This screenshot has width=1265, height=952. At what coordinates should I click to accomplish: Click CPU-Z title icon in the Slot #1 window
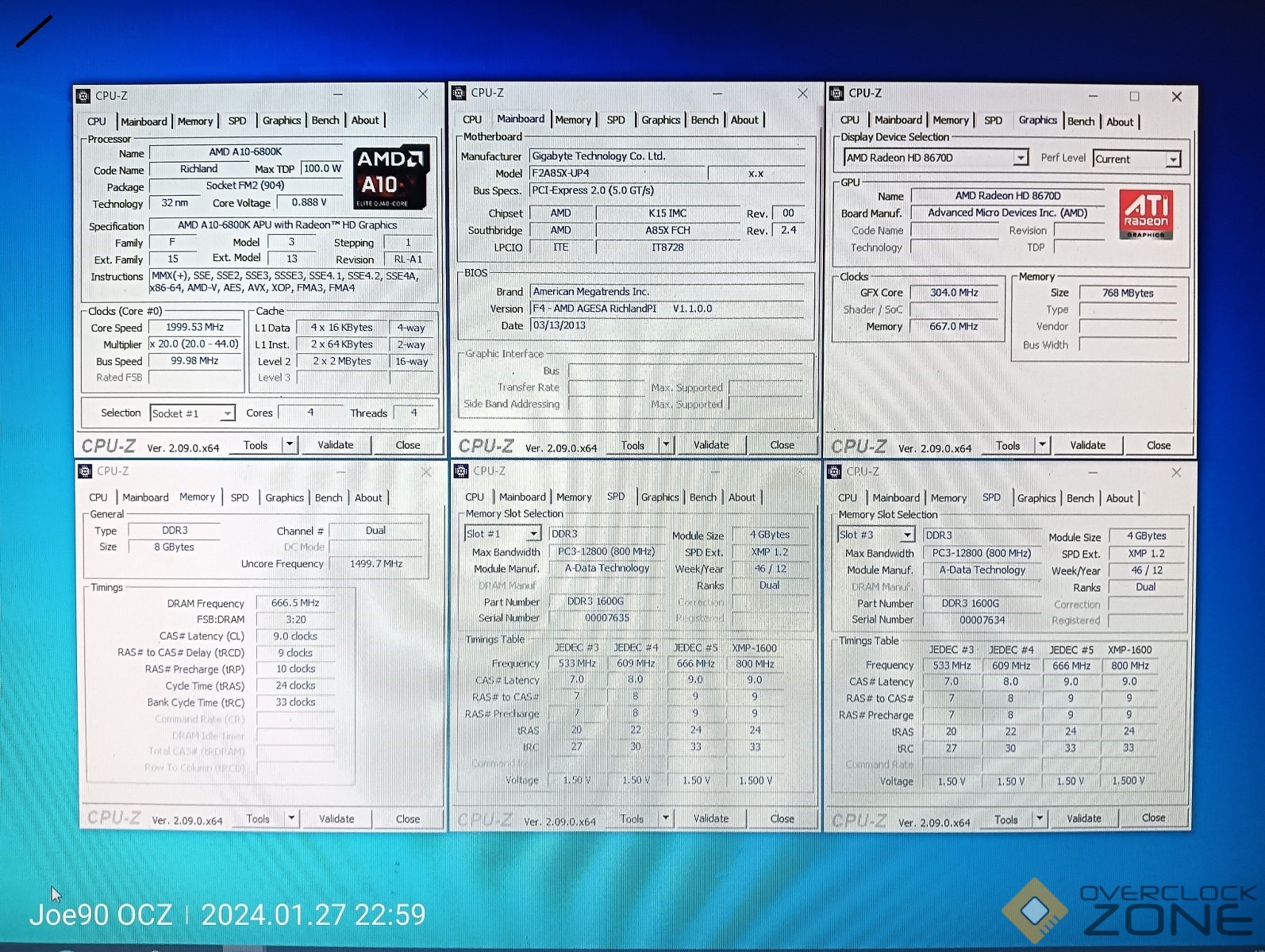point(460,471)
